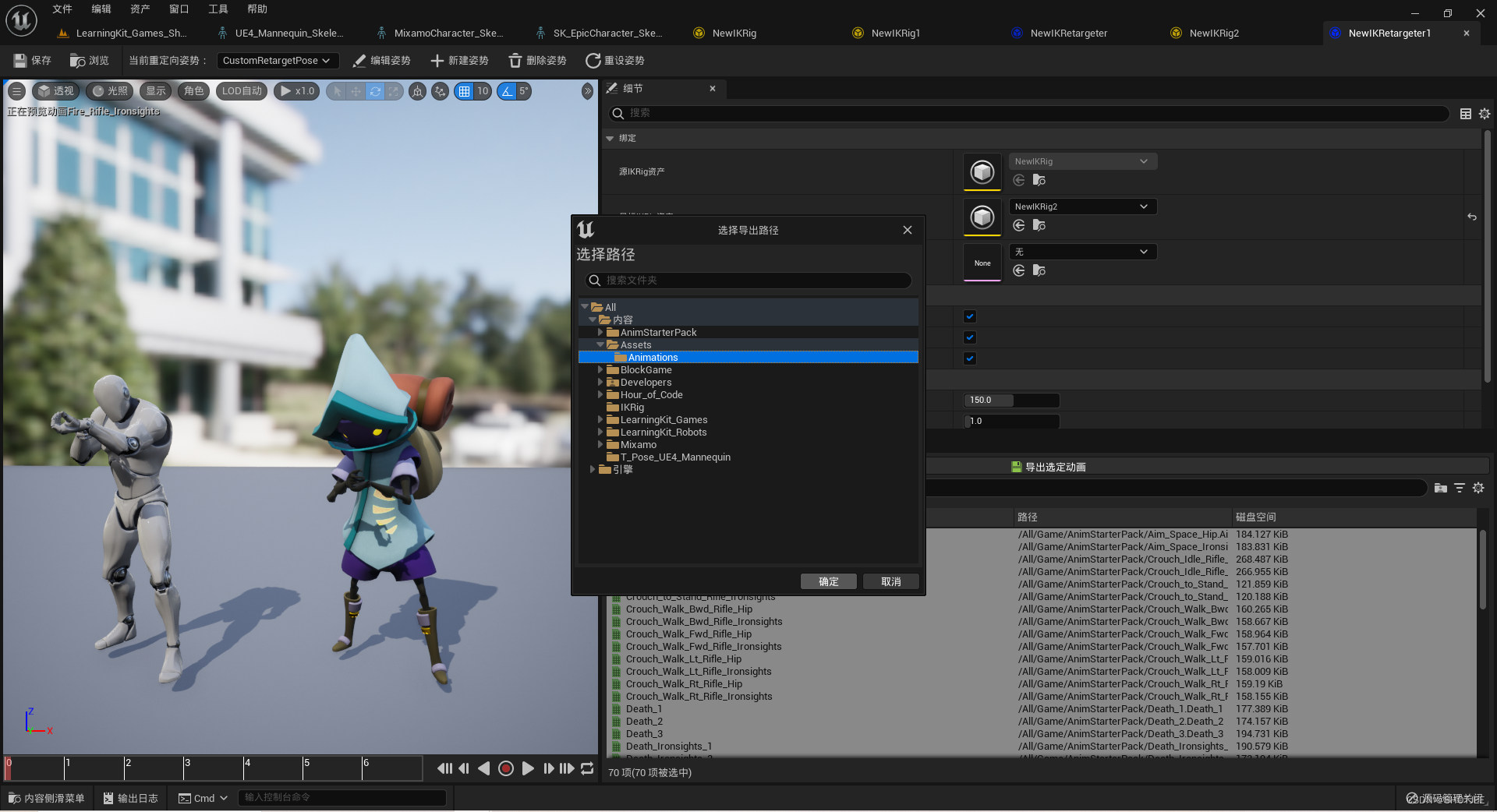Expand AnimStarterPack folder in path dialog
The width and height of the screenshot is (1497, 812).
pos(600,332)
